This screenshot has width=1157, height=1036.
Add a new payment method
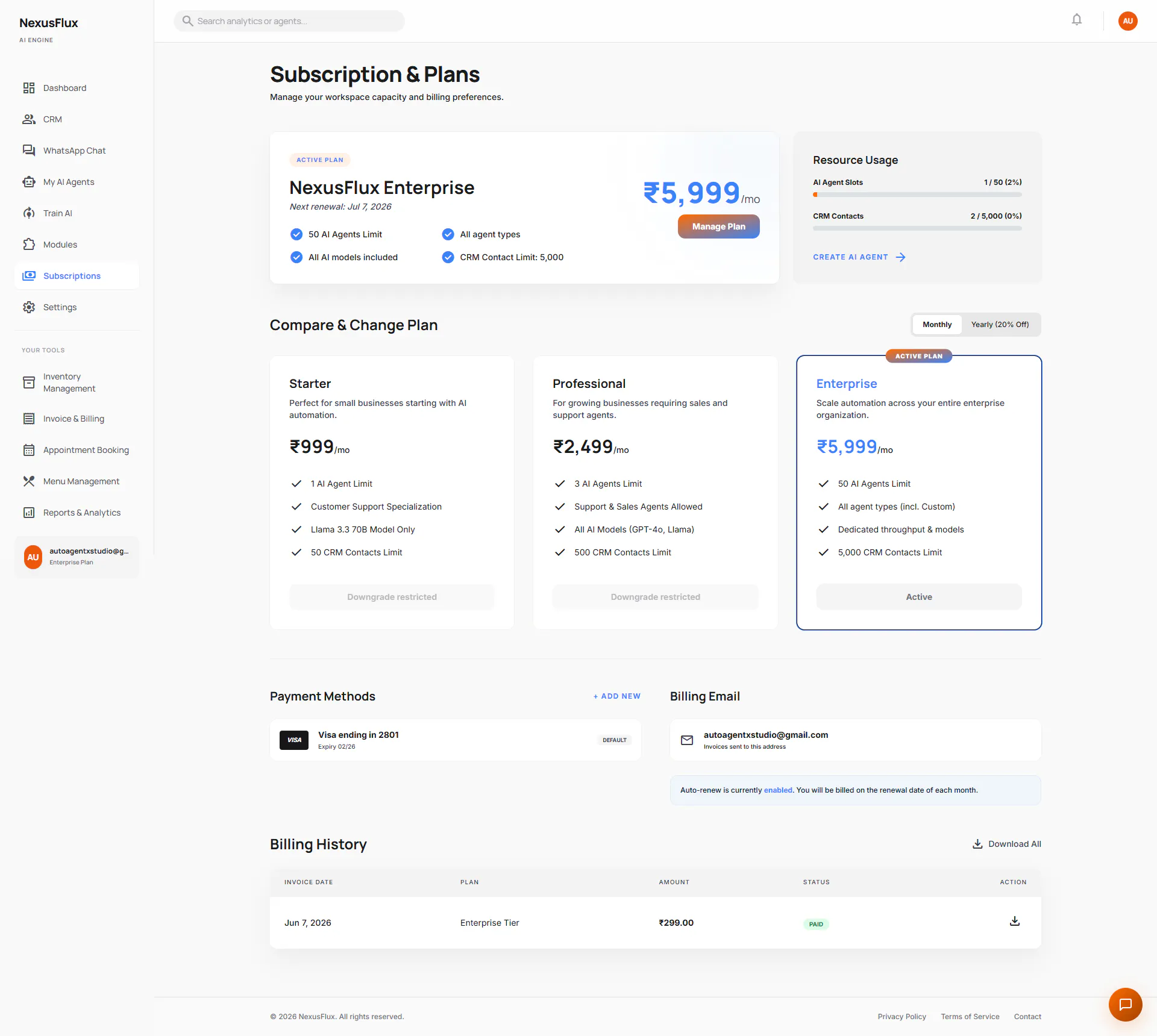617,696
